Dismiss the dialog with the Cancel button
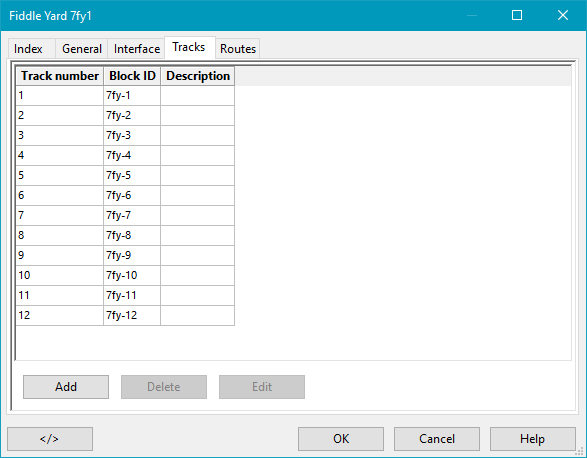 [x=437, y=439]
